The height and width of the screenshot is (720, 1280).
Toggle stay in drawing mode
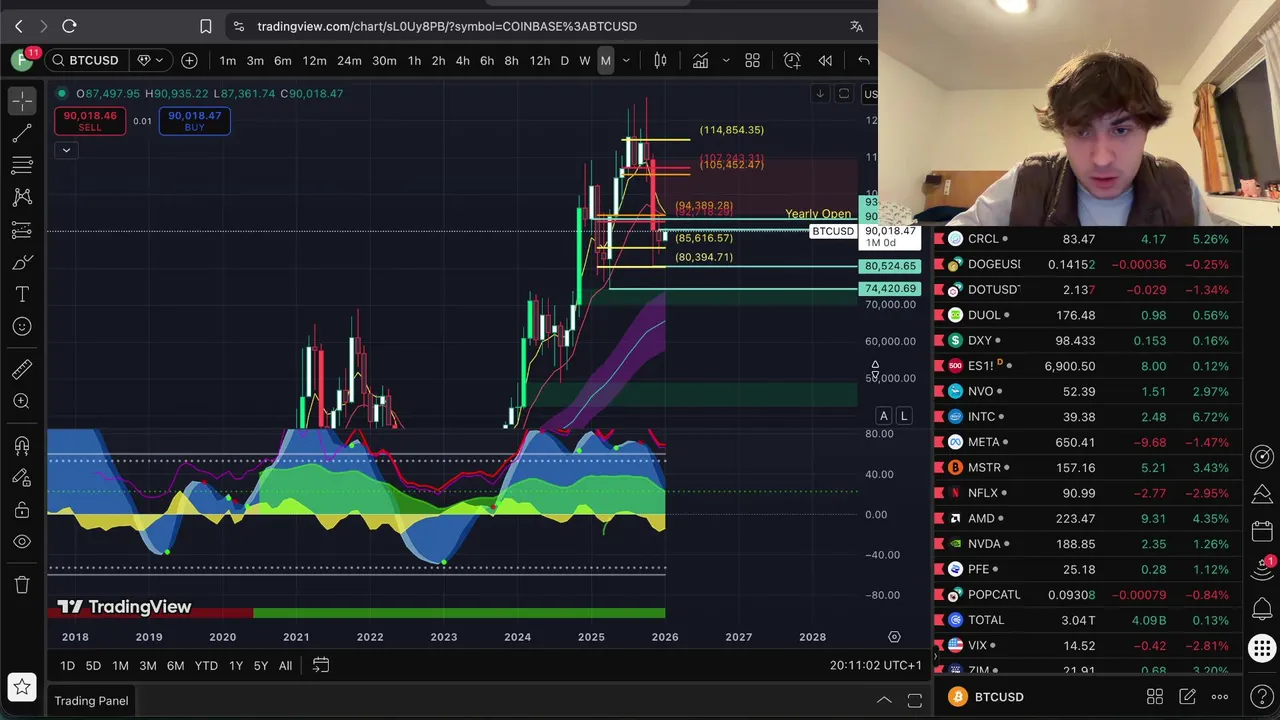[x=22, y=478]
